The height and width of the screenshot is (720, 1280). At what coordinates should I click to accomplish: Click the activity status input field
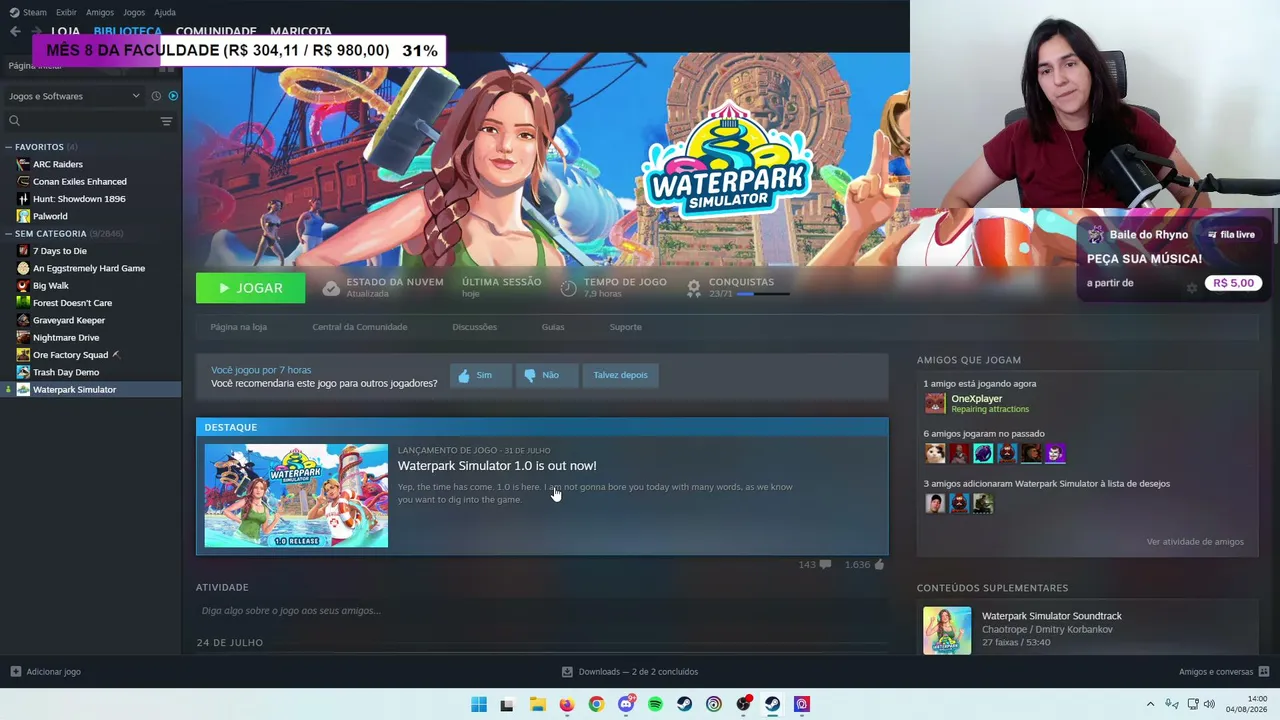pos(542,611)
